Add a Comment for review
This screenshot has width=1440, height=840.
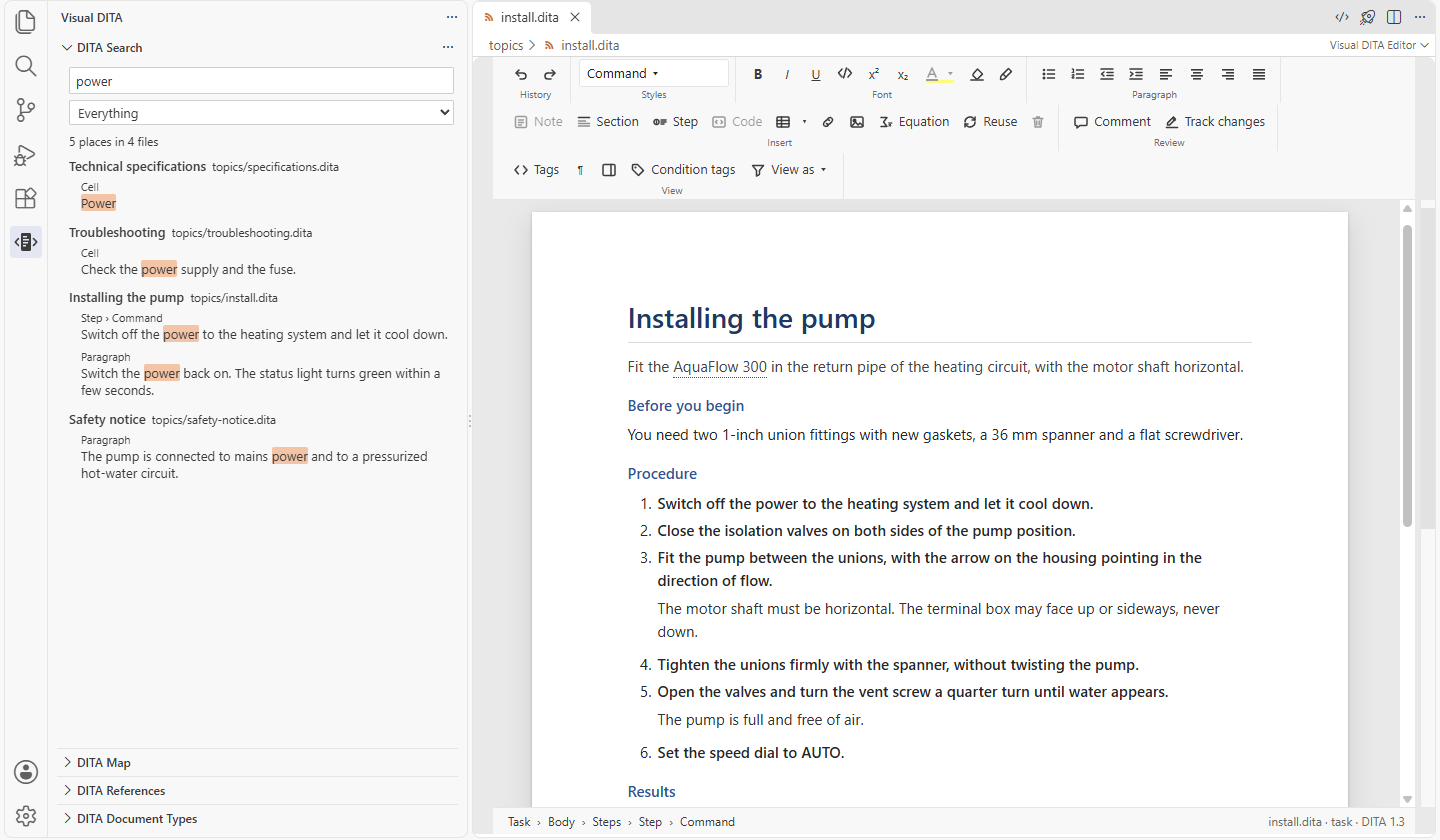tap(1112, 122)
